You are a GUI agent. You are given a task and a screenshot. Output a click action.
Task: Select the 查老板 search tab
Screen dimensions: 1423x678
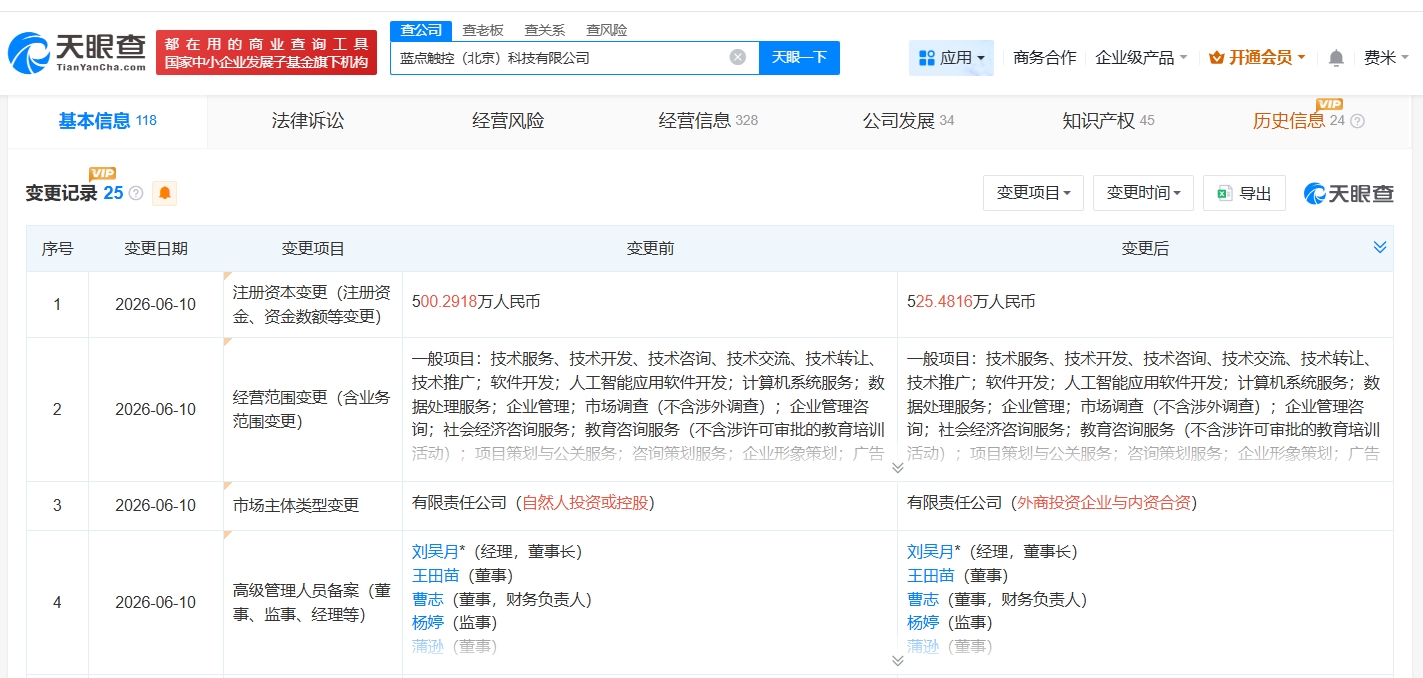(483, 30)
